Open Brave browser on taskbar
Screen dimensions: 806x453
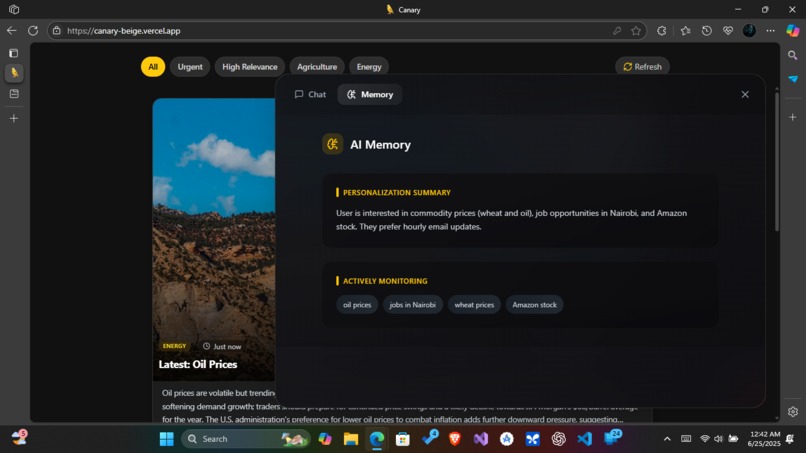(x=455, y=439)
